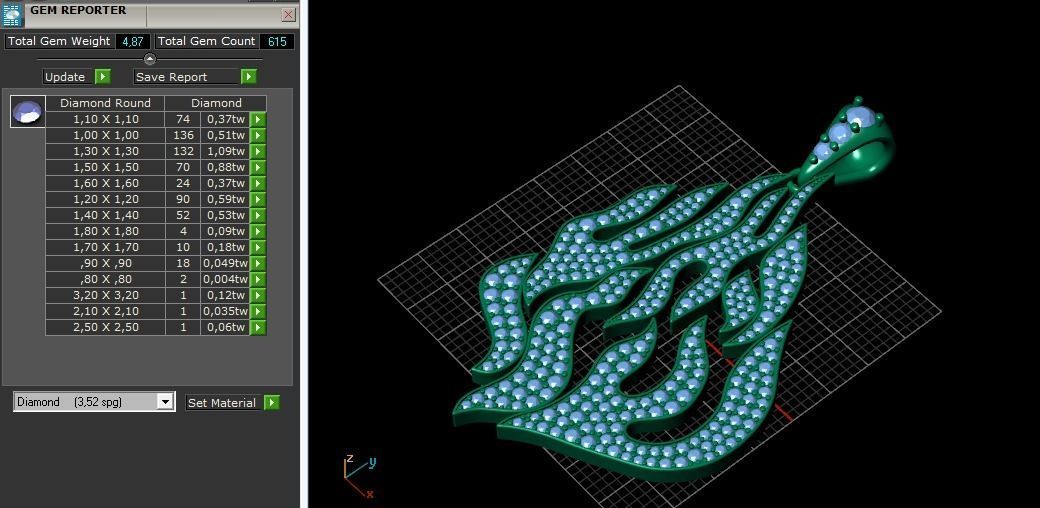1040x508 pixels.
Task: Select the 1,10 X 1,10 size cell
Action: pyautogui.click(x=105, y=119)
